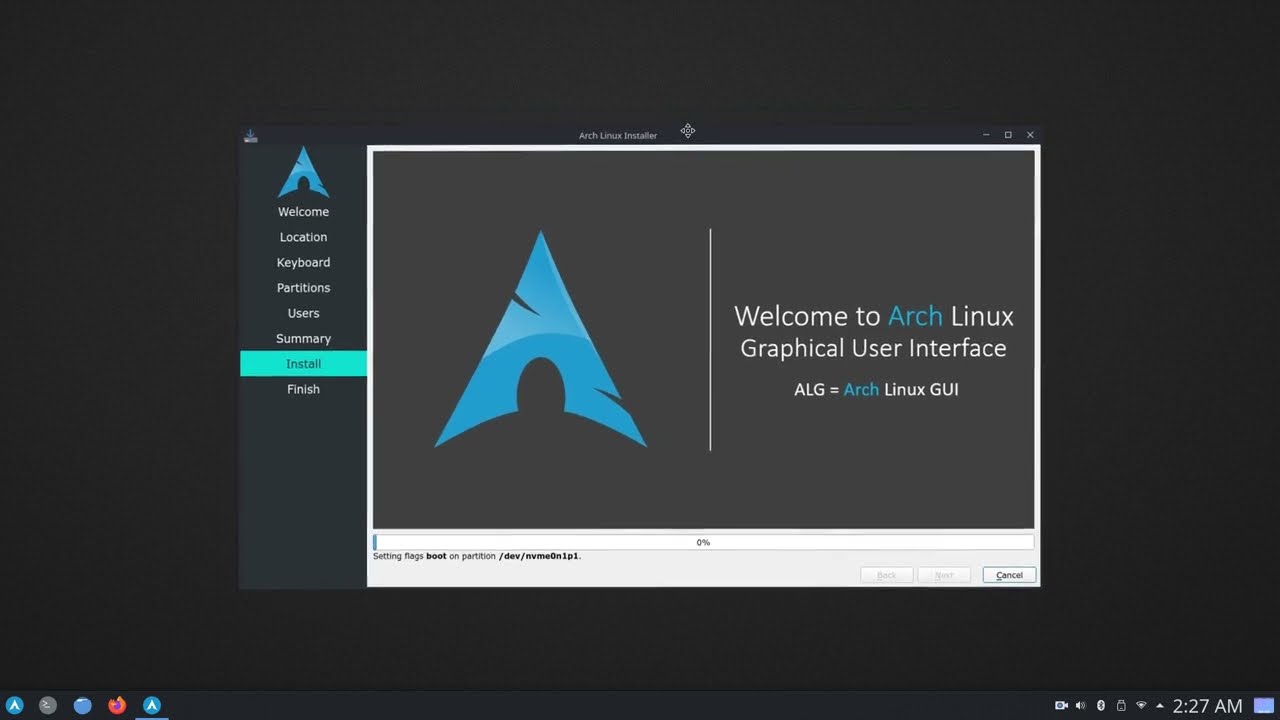This screenshot has height=720, width=1280.
Task: Minimize the Arch Linux Installer window
Action: tap(986, 135)
